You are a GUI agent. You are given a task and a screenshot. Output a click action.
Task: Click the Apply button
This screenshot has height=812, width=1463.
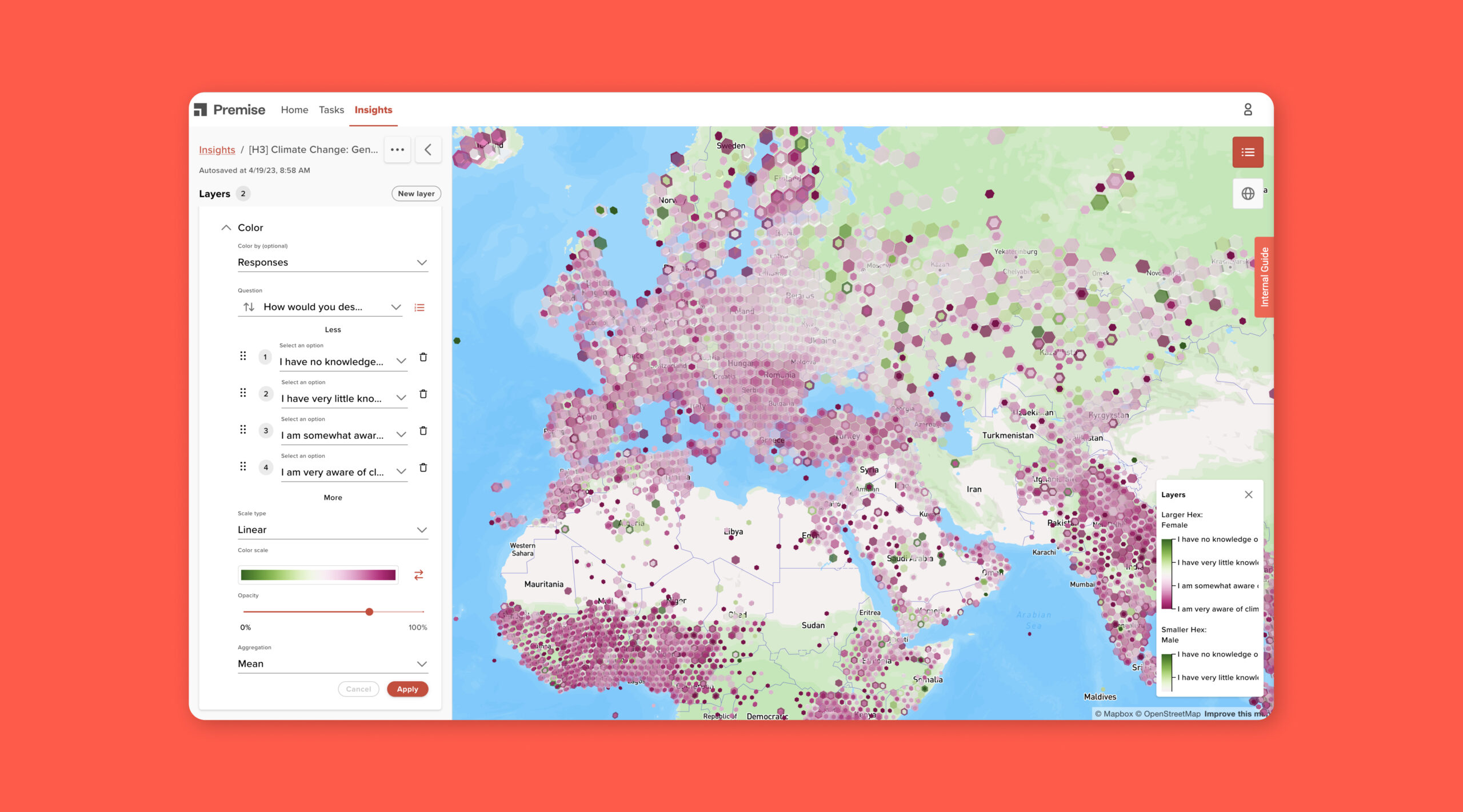(407, 689)
